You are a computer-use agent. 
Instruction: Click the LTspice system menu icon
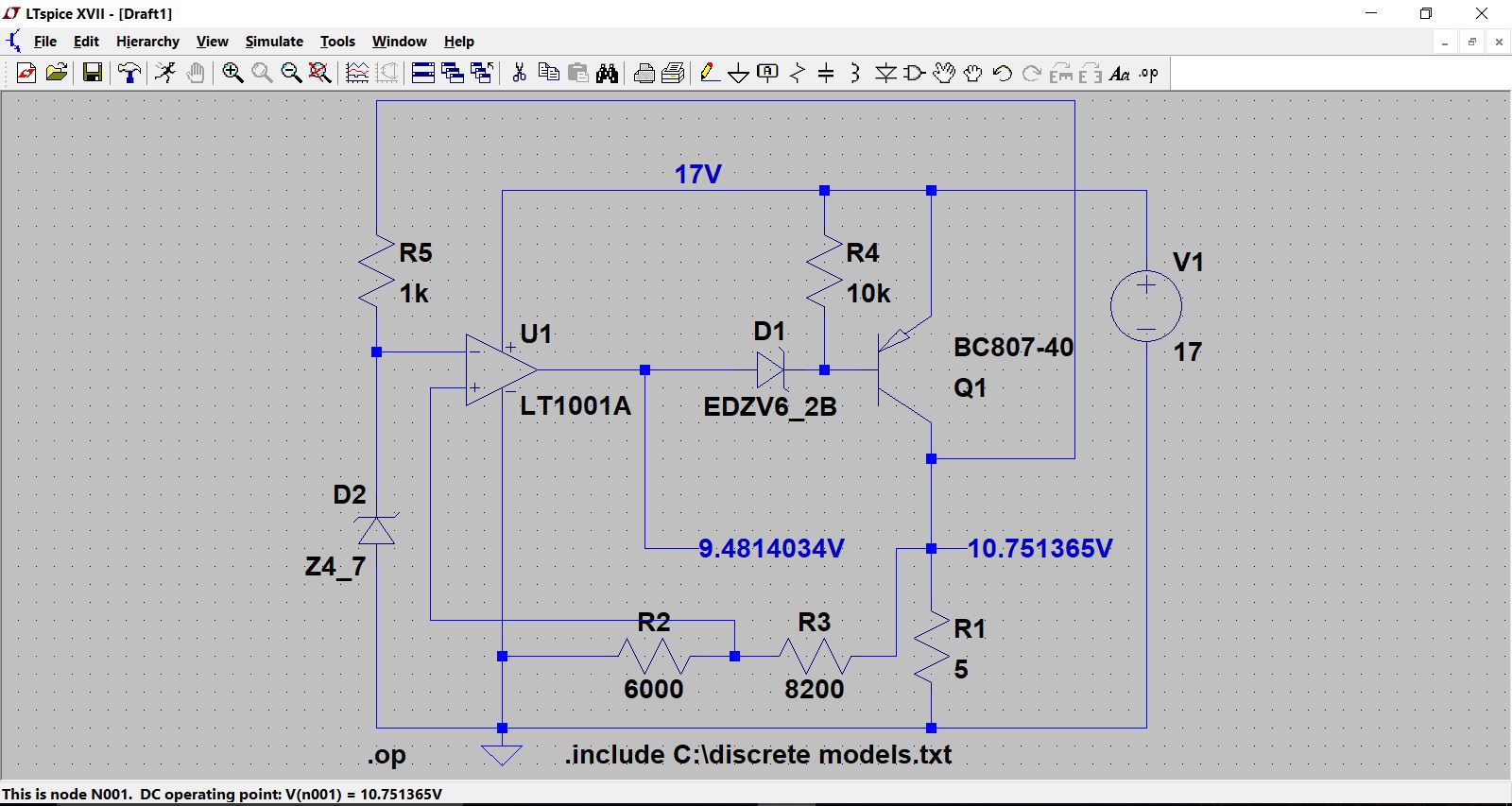pyautogui.click(x=12, y=13)
